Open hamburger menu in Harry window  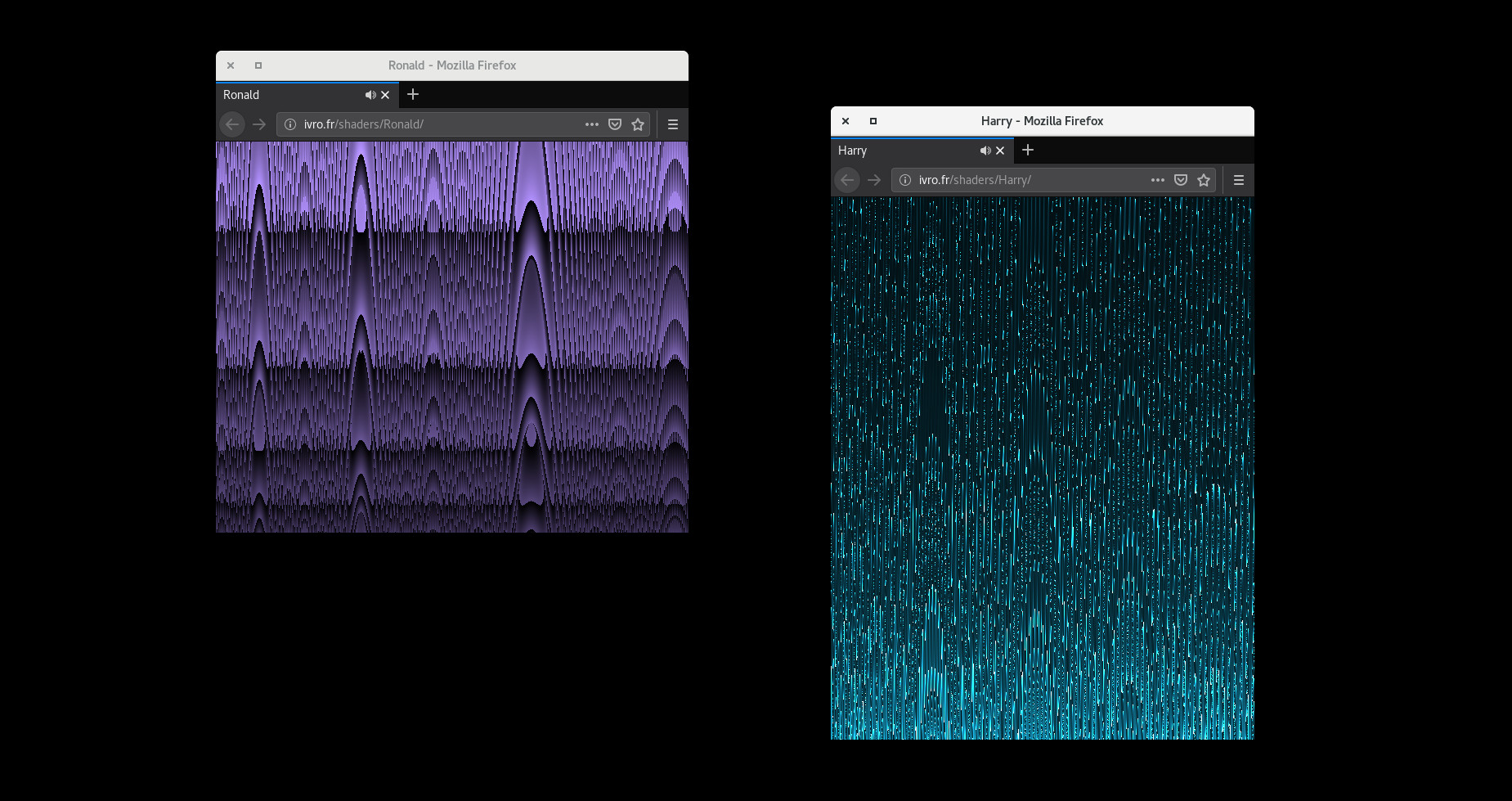click(1239, 180)
